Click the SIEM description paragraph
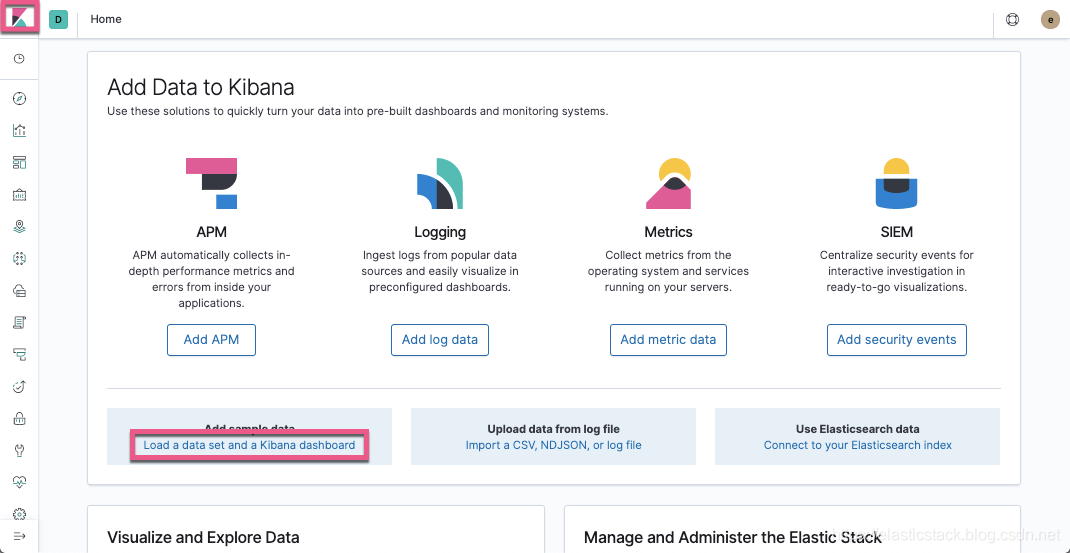 point(897,271)
